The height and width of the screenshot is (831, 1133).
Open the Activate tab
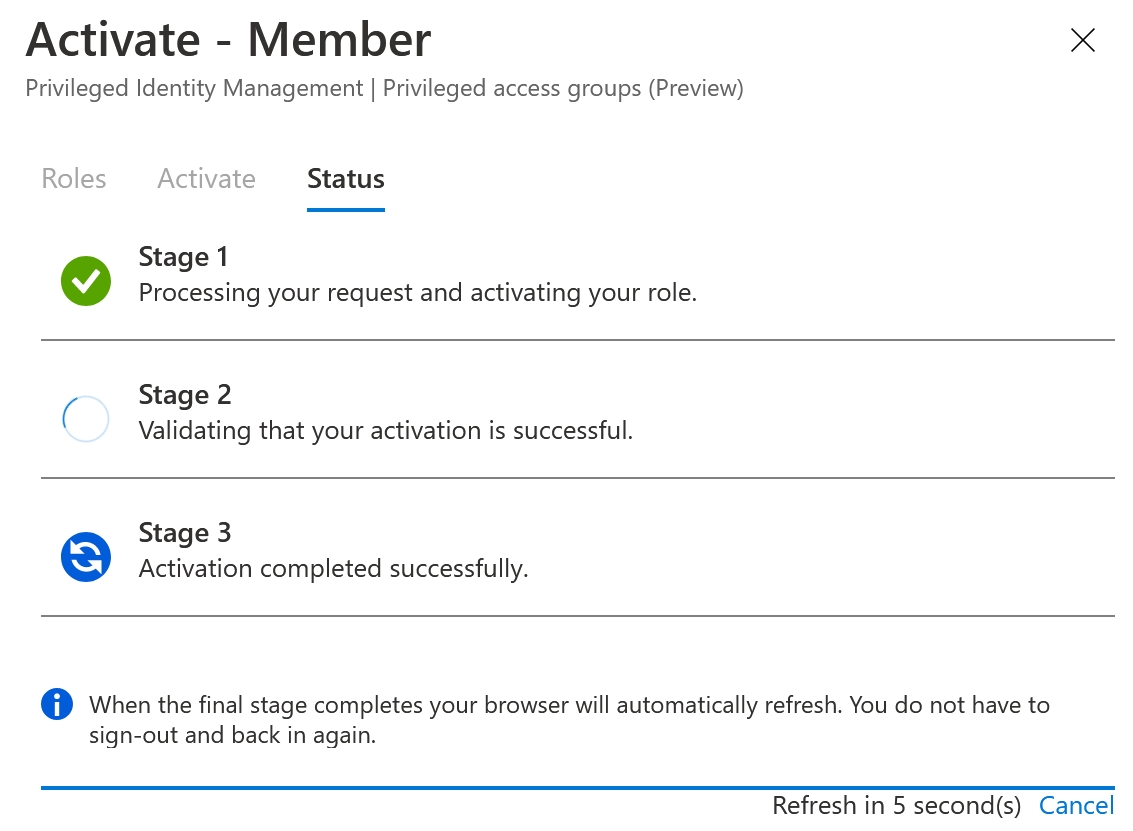click(207, 178)
